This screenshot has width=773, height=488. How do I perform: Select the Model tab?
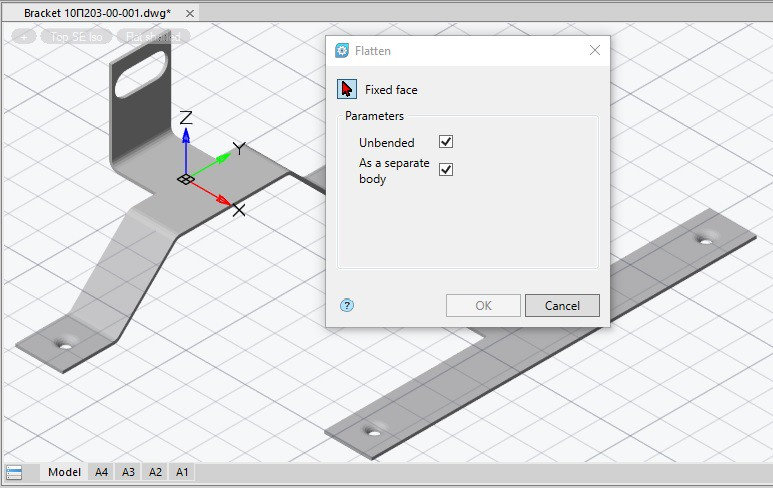pyautogui.click(x=64, y=472)
